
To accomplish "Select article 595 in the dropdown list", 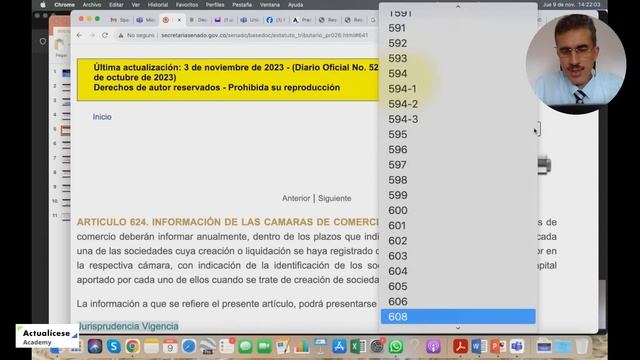I will (458, 134).
